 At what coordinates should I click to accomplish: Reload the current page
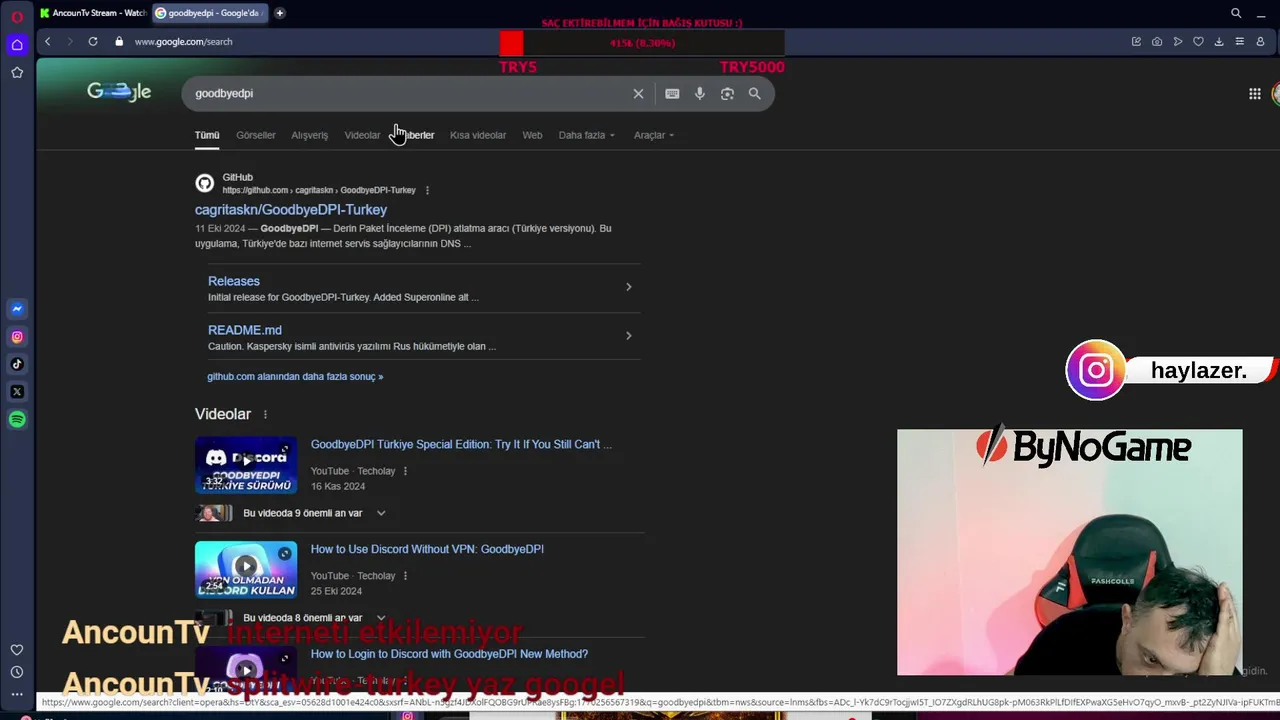[93, 42]
